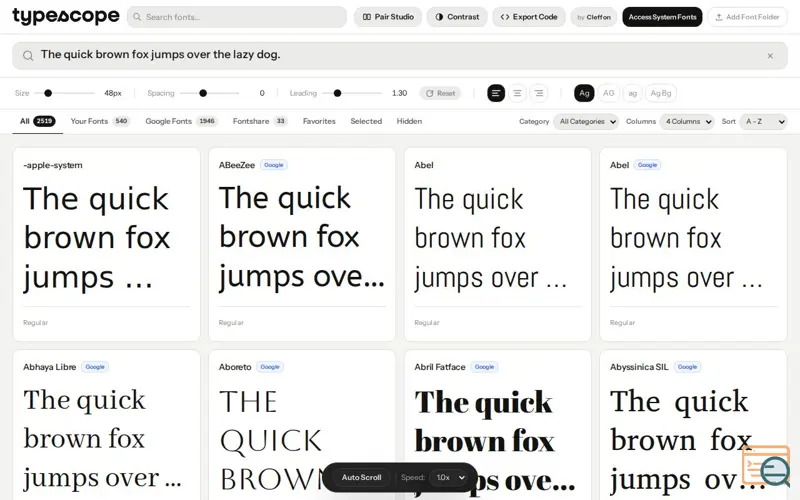The image size is (800, 500).
Task: Adjust the Leading slider handle
Action: tap(337, 93)
